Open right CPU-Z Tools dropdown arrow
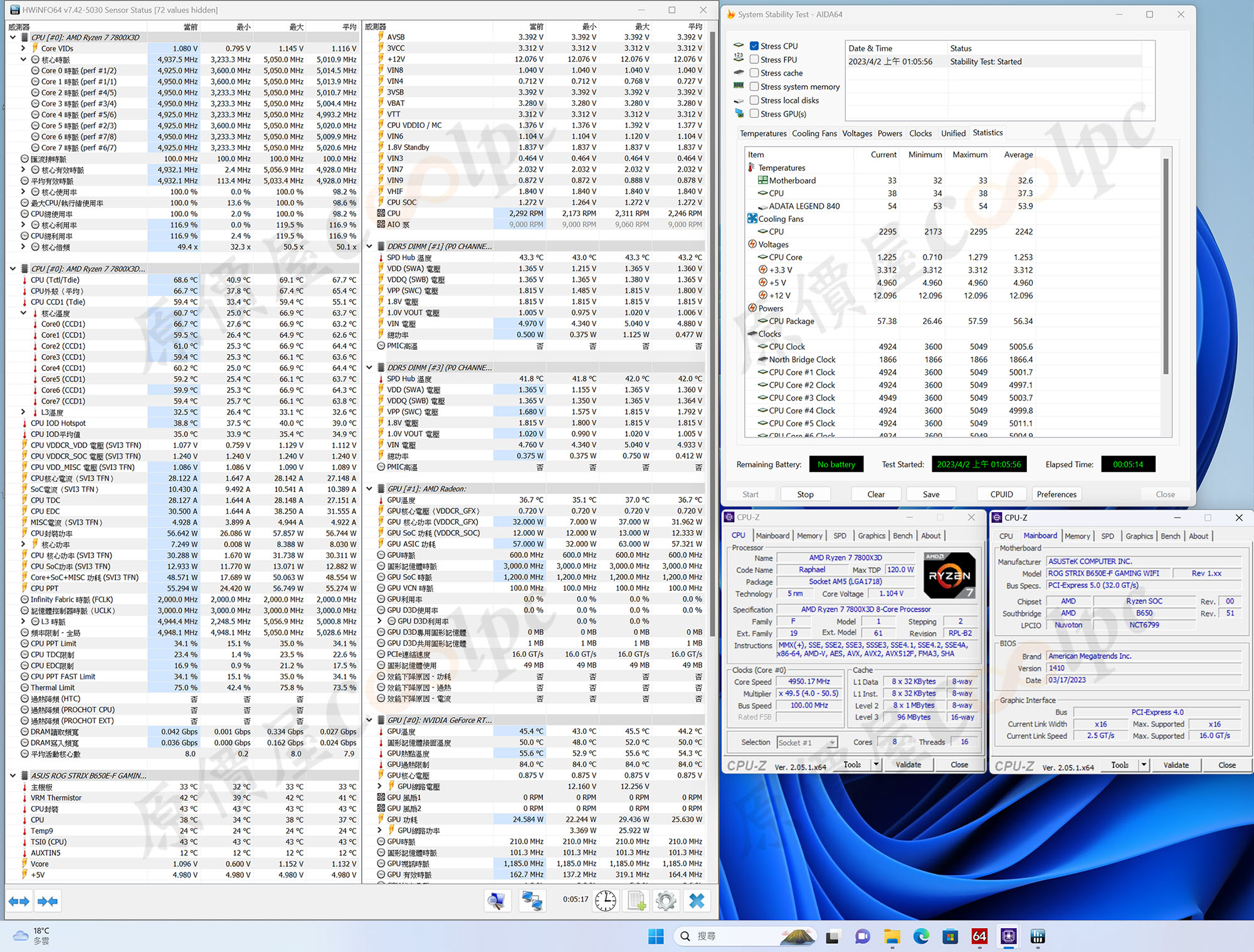The width and height of the screenshot is (1254, 952). [1144, 765]
